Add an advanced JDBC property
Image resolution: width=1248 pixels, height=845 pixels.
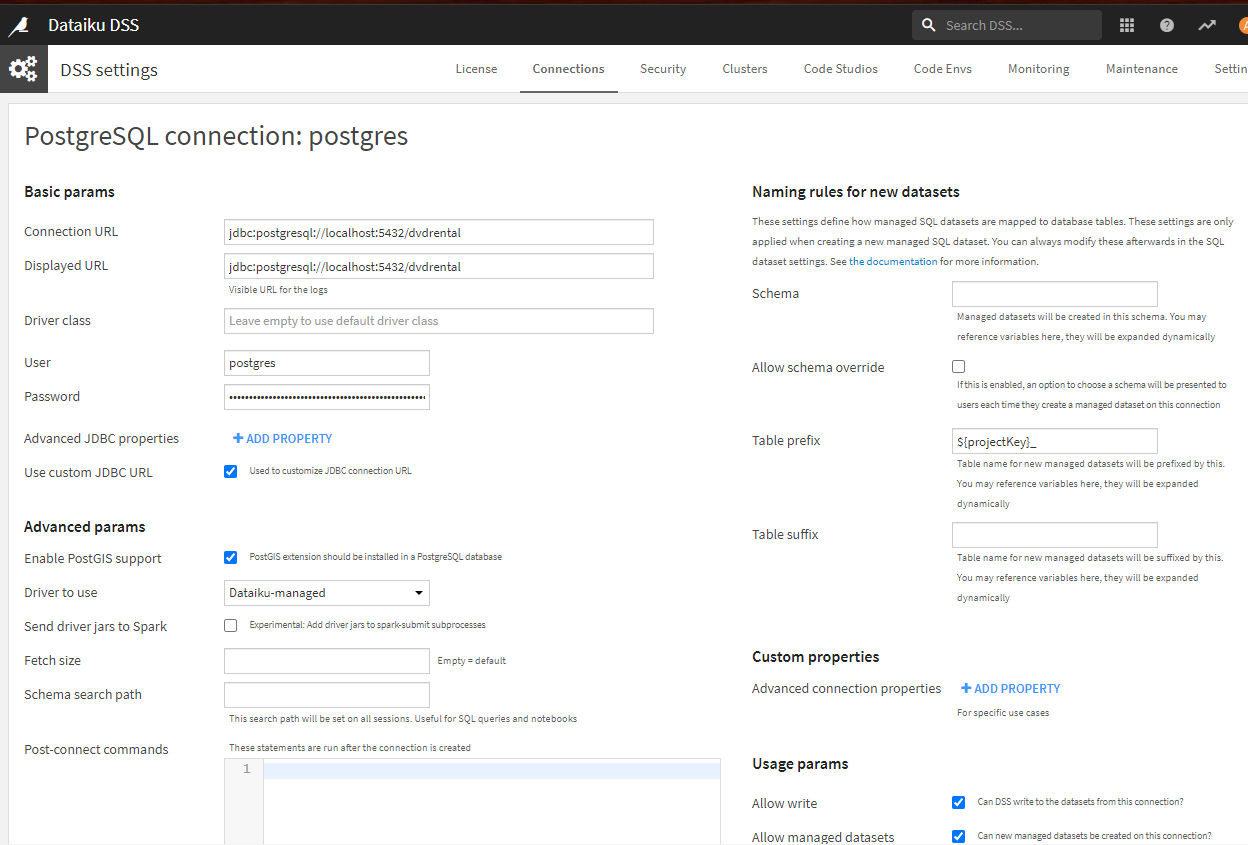coord(283,438)
